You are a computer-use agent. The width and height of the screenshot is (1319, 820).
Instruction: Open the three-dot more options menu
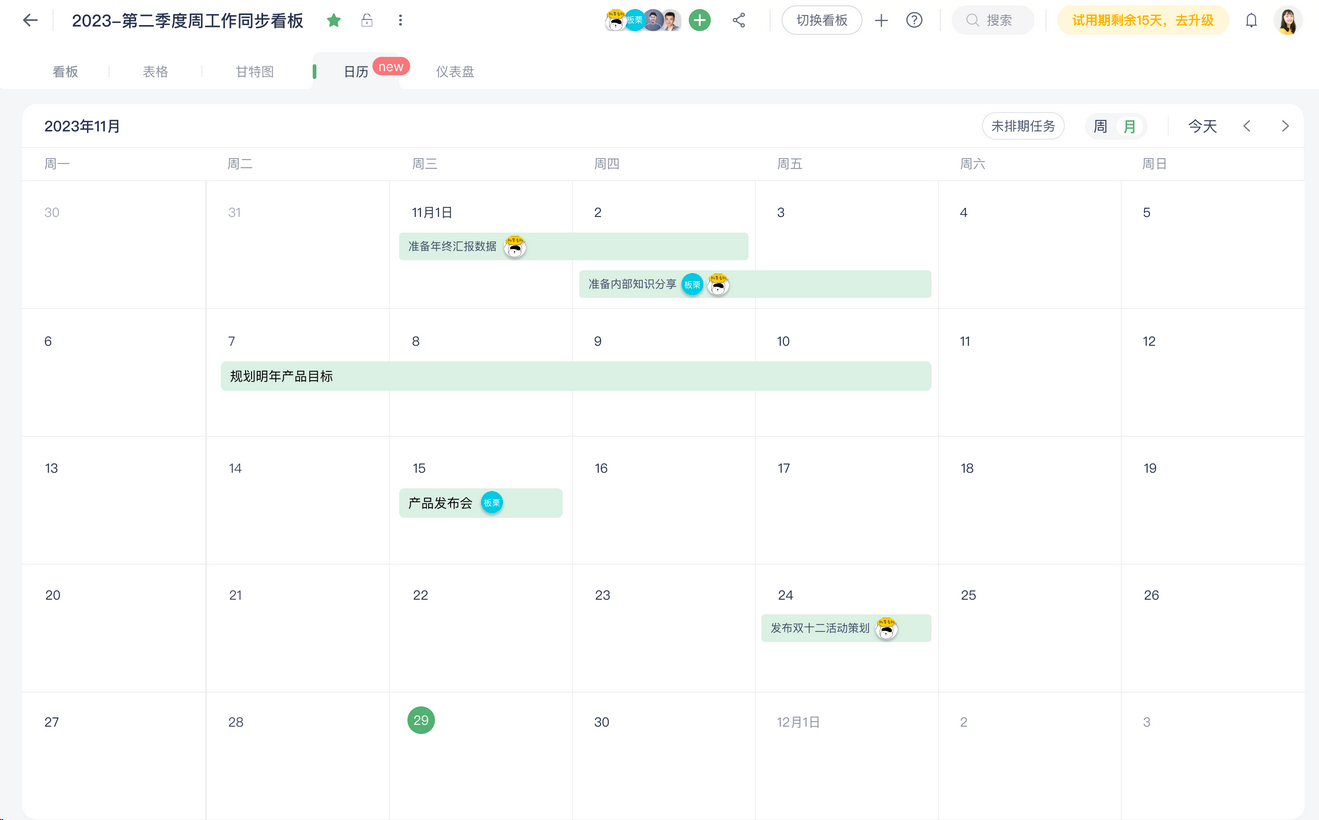pyautogui.click(x=400, y=20)
